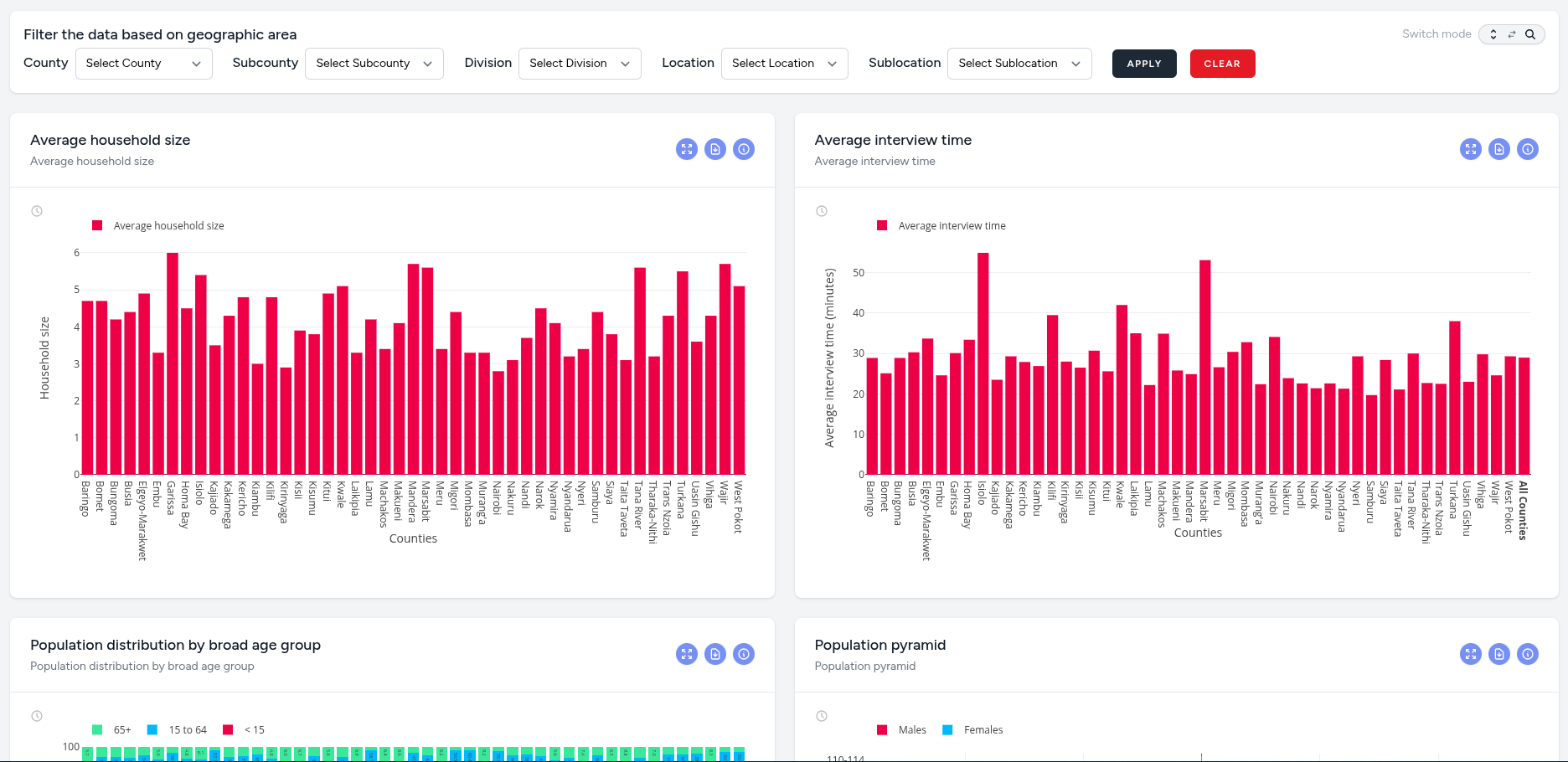This screenshot has width=1568, height=762.
Task: Open the Select County dropdown
Action: (143, 63)
